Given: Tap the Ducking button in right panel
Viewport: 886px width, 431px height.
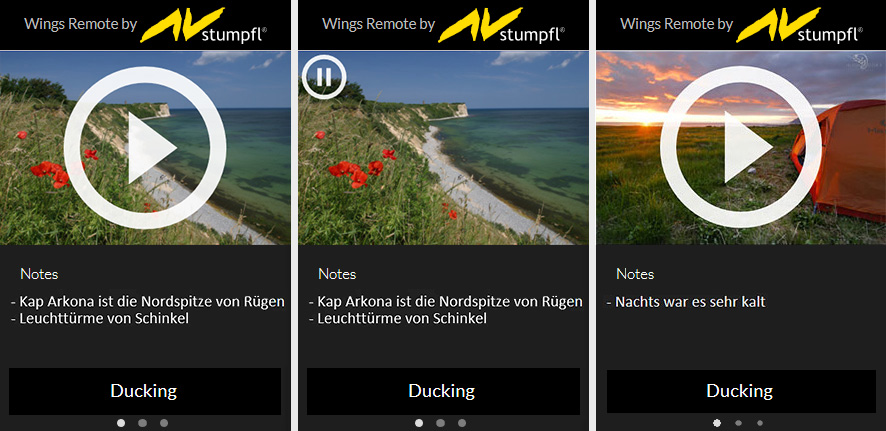Looking at the screenshot, I should (741, 391).
